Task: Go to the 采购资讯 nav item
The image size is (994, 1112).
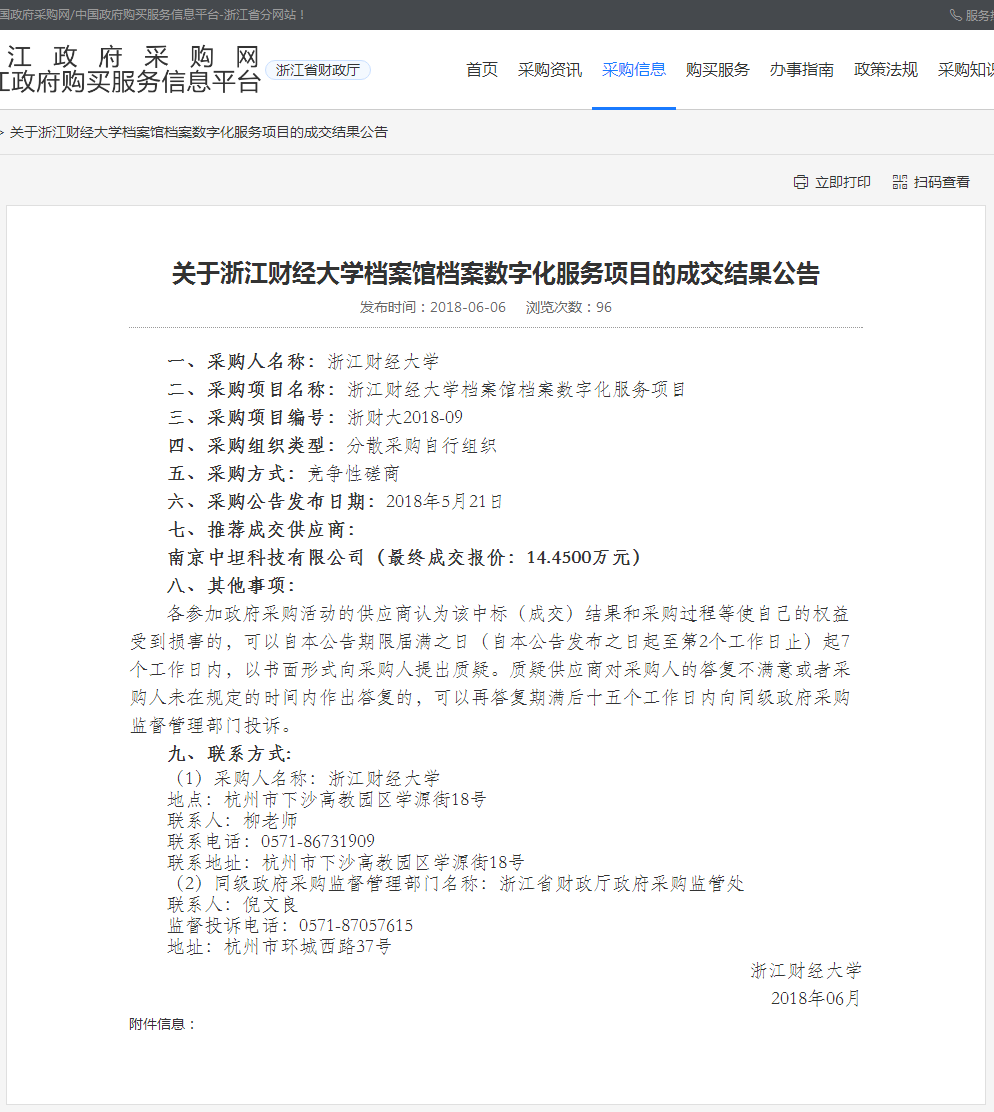Action: pyautogui.click(x=550, y=70)
